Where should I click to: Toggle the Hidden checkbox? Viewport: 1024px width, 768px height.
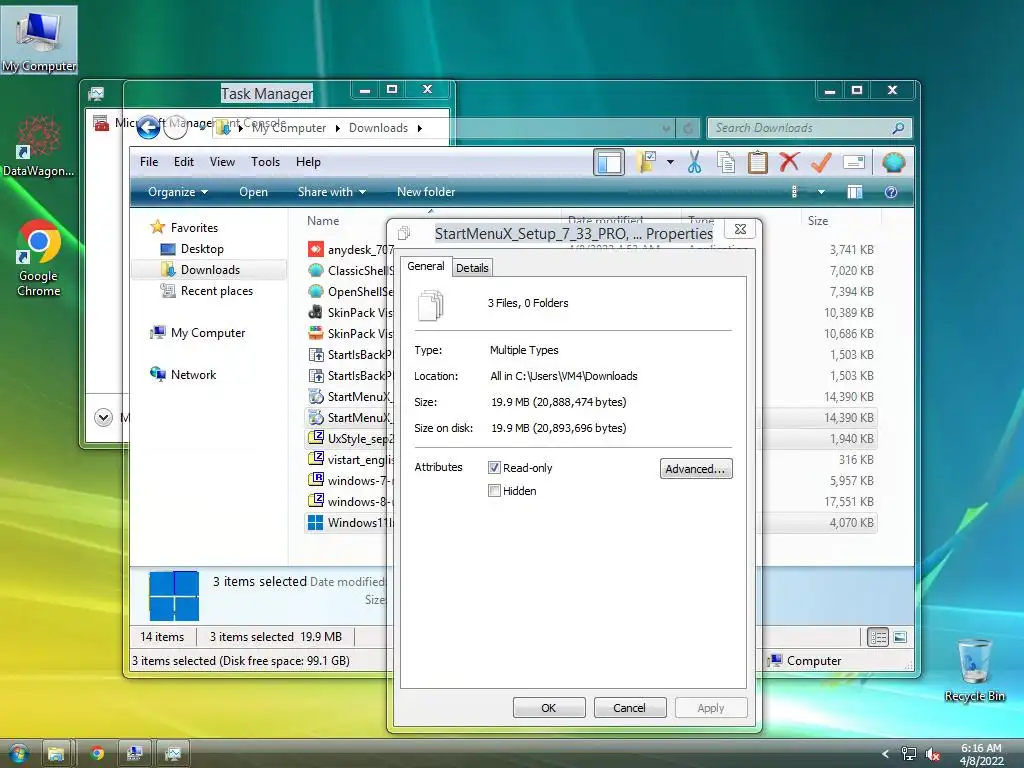(494, 490)
